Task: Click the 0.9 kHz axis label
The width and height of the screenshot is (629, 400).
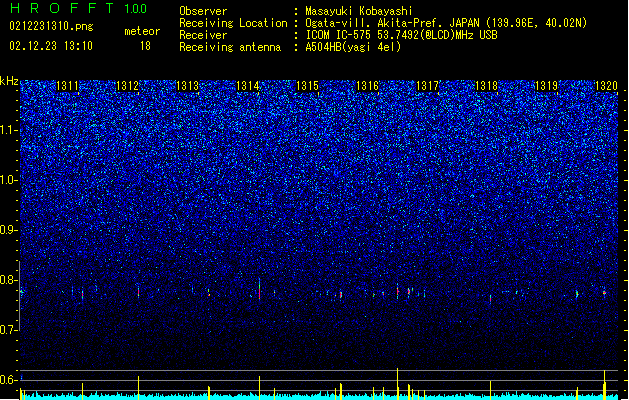Action: click(x=8, y=230)
